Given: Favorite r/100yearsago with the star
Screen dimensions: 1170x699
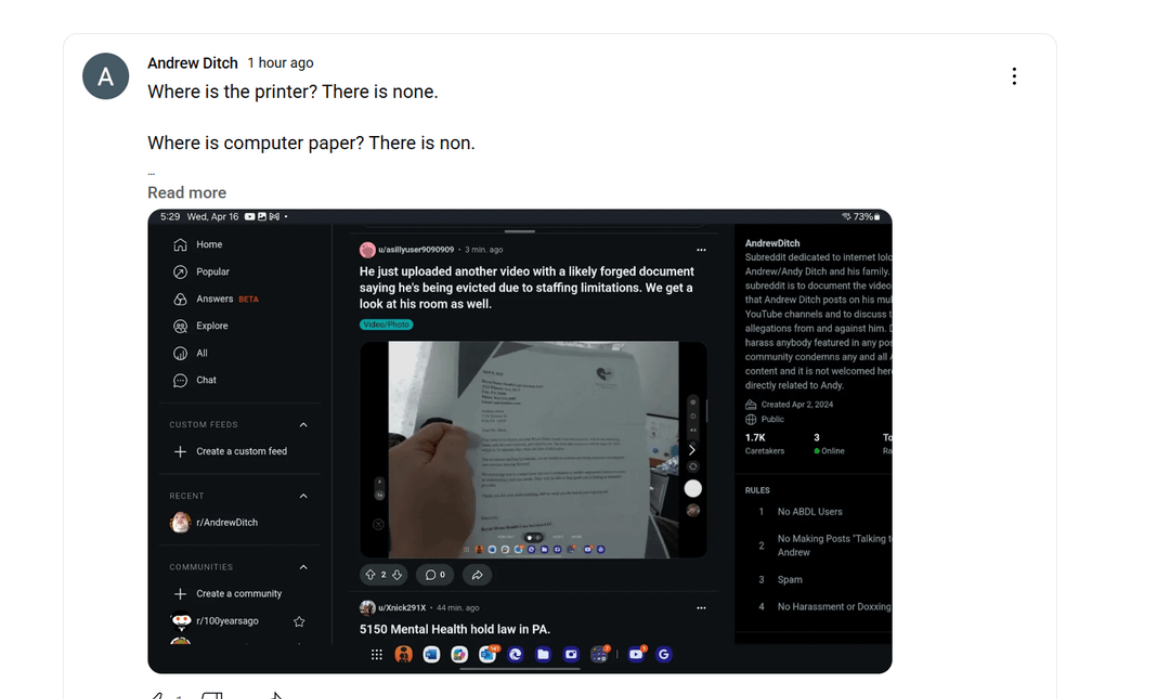Looking at the screenshot, I should 299,621.
